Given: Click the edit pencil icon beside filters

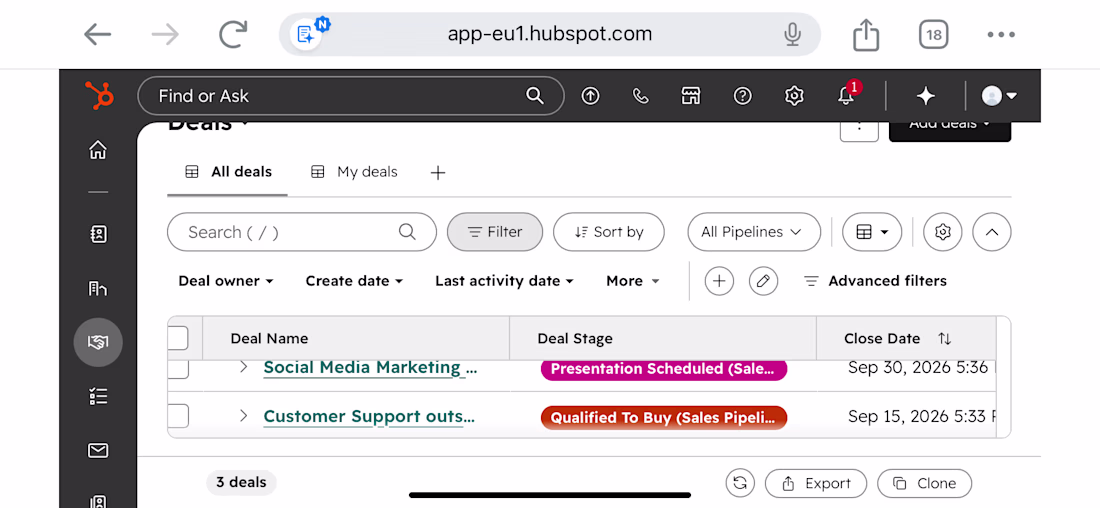Looking at the screenshot, I should [x=763, y=281].
